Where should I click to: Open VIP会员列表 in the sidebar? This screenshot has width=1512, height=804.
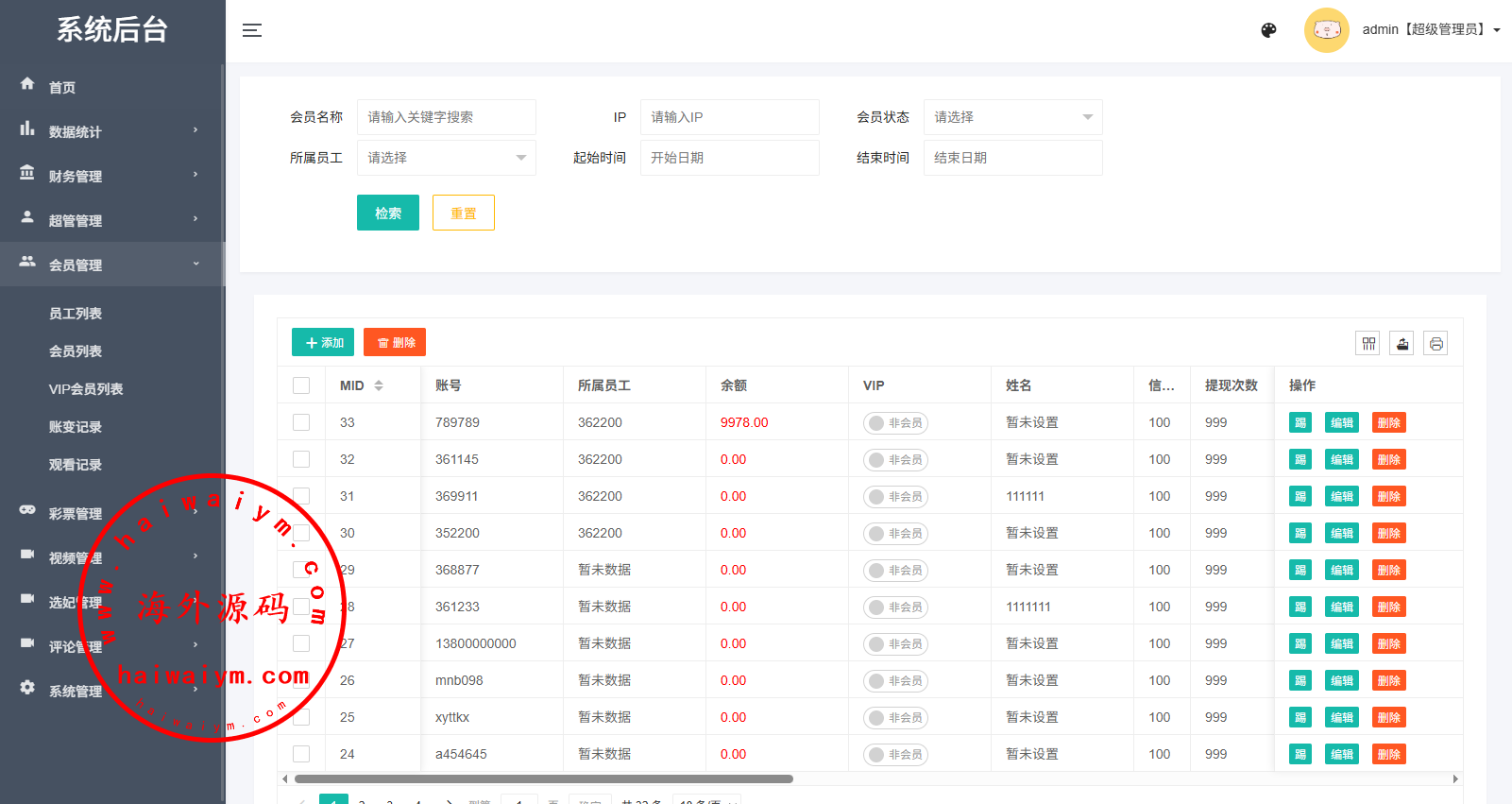86,389
